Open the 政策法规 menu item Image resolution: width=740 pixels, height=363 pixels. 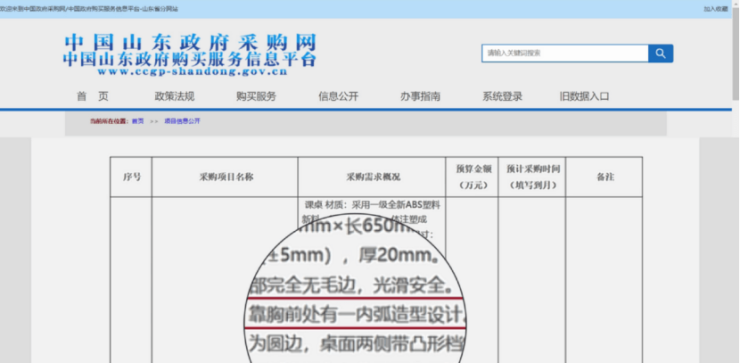pyautogui.click(x=175, y=97)
